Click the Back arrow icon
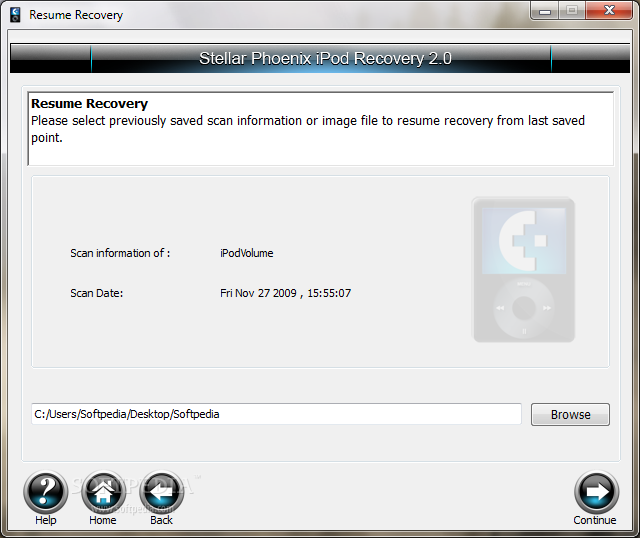The height and width of the screenshot is (538, 640). (x=162, y=491)
